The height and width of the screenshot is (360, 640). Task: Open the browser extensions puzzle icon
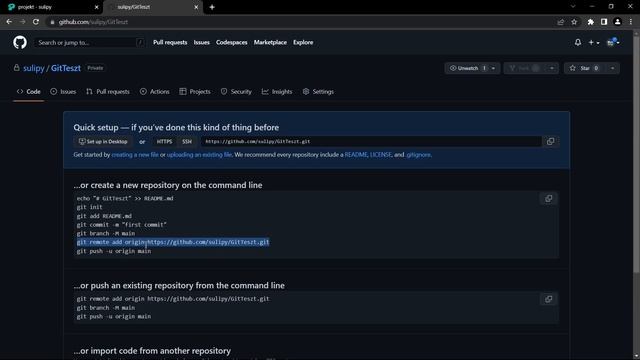click(x=591, y=22)
